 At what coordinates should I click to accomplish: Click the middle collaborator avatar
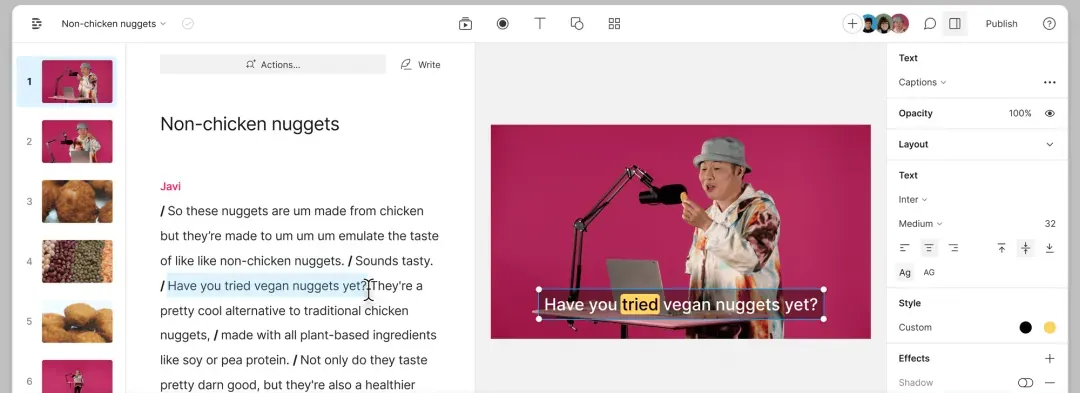point(884,23)
